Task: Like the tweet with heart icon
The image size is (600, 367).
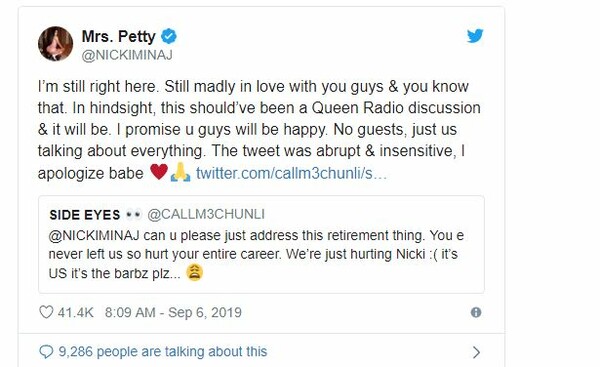Action: pos(46,312)
